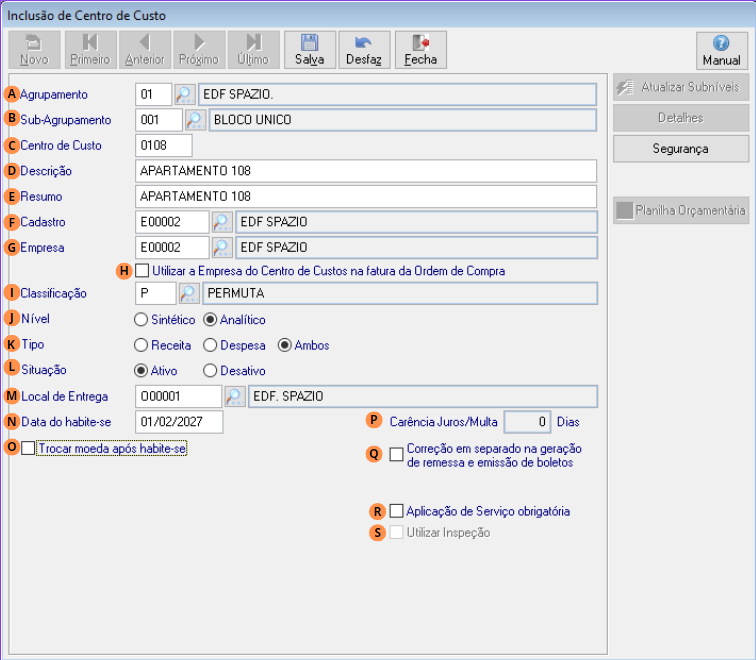
Task: Choose Ambos type radio
Action: click(x=284, y=345)
